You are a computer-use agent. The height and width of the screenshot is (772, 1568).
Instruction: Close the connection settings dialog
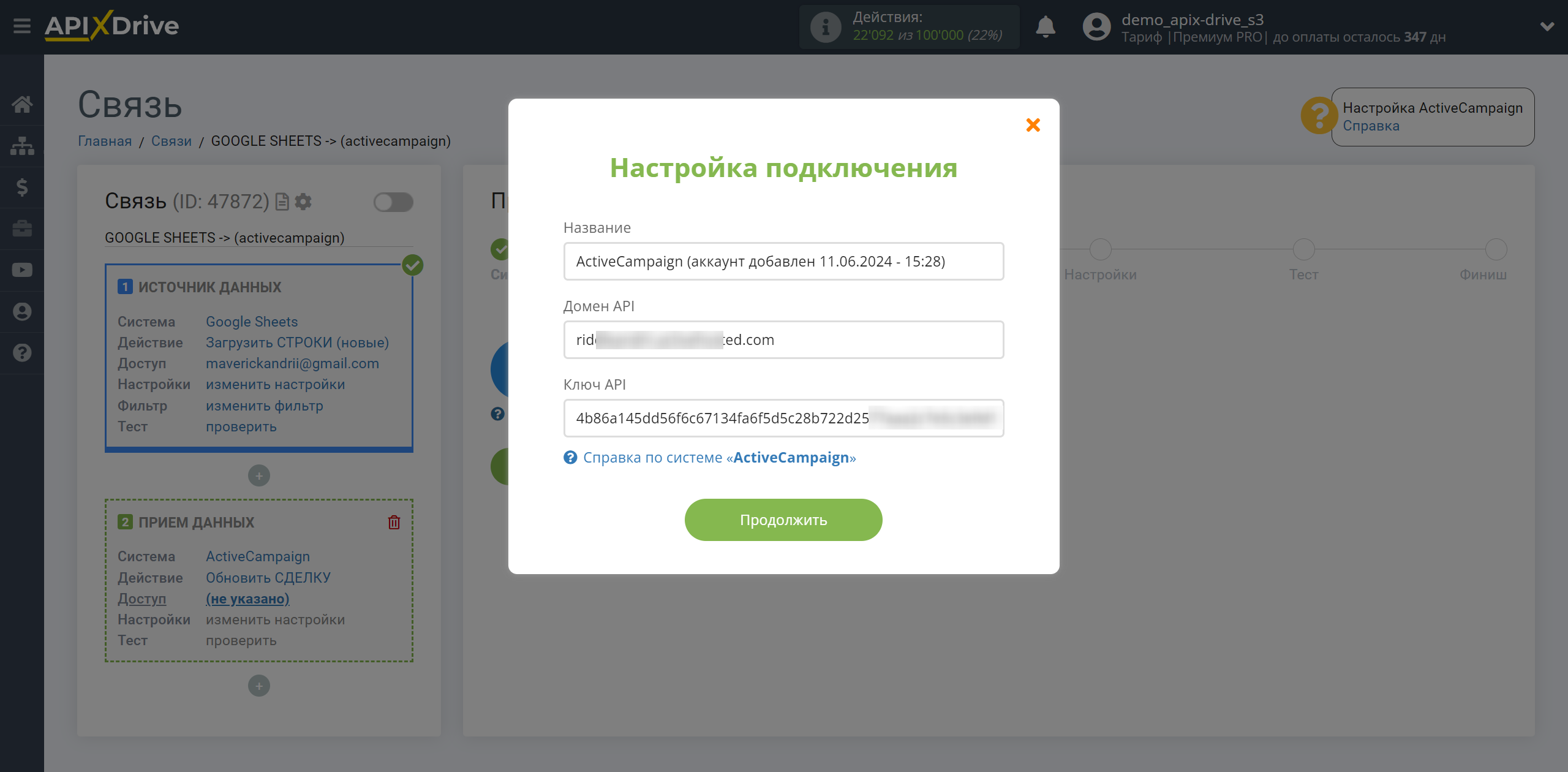pos(1033,125)
